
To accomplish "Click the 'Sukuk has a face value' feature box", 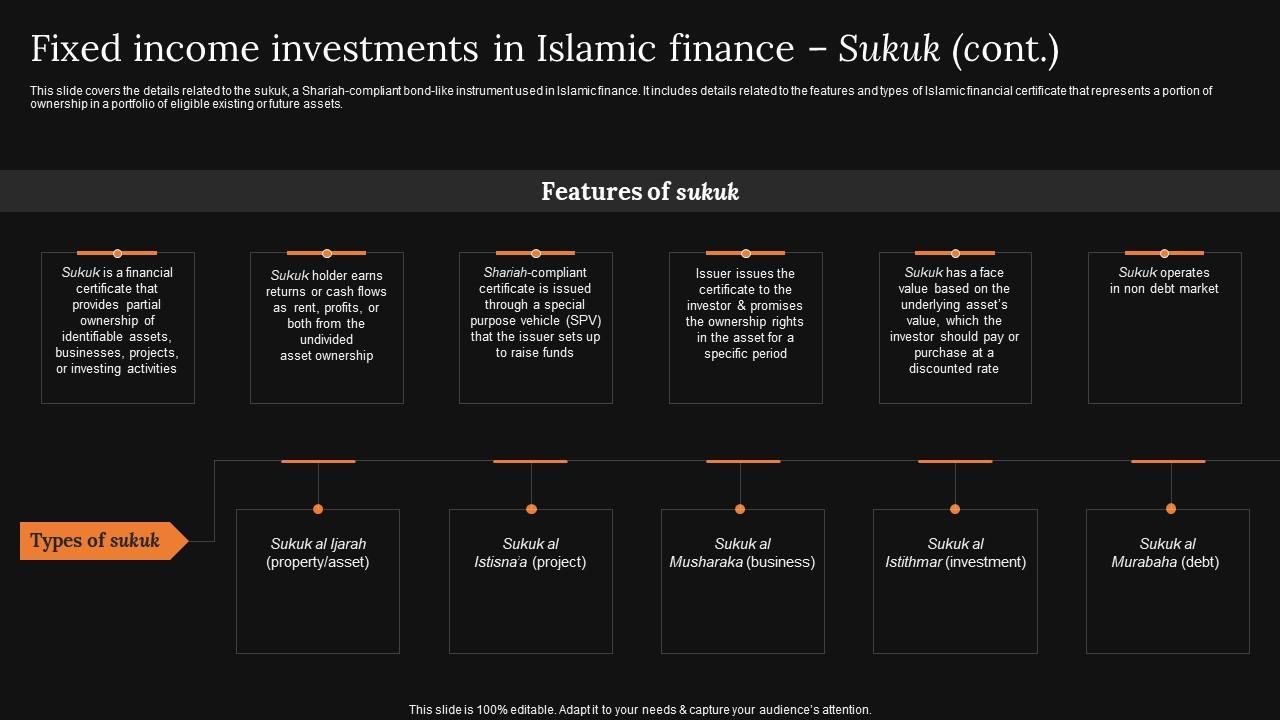I will (x=955, y=328).
